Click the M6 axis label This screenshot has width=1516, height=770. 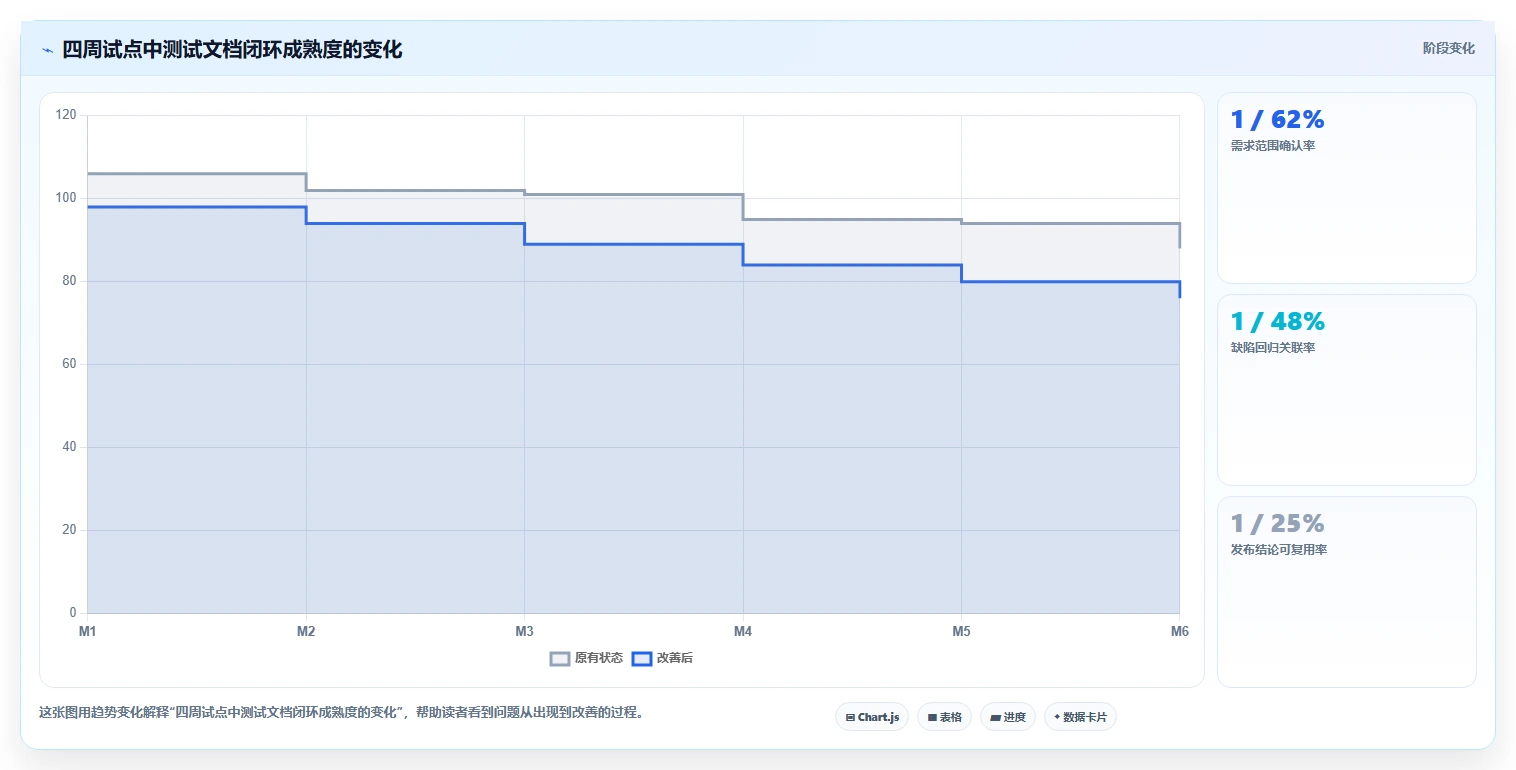pos(1179,631)
